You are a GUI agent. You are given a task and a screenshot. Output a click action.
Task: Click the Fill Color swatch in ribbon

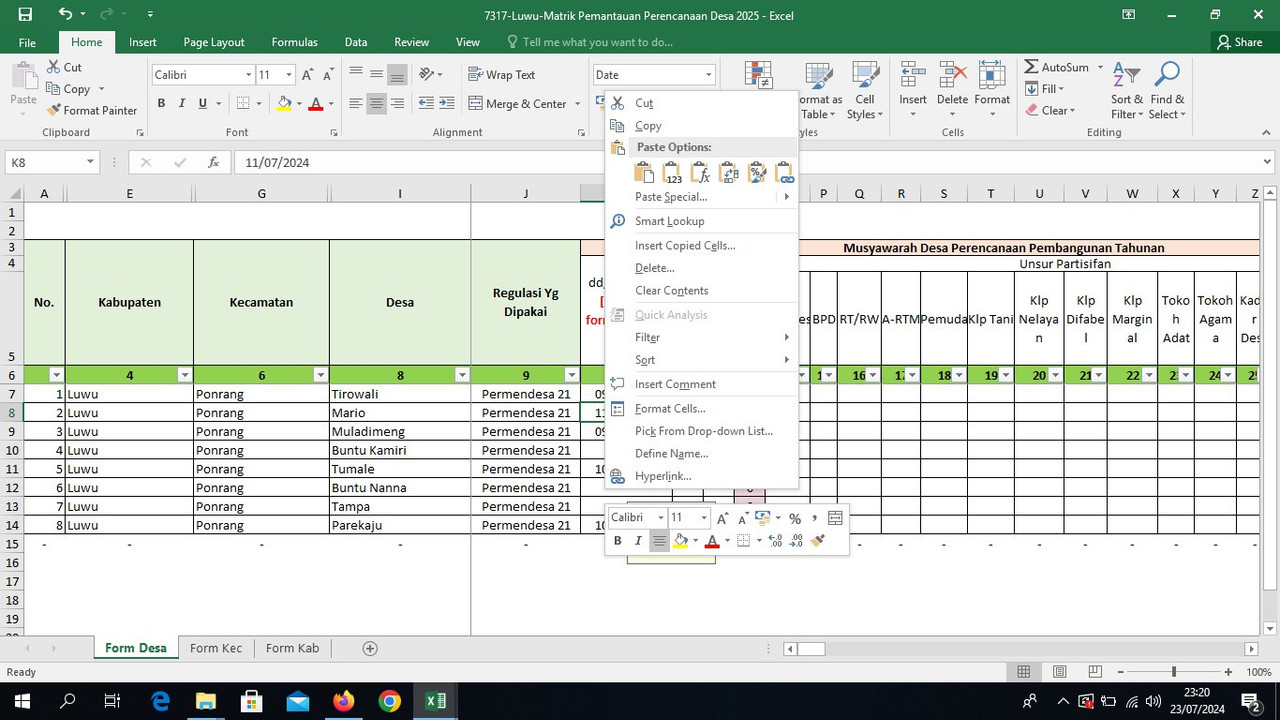tap(284, 103)
